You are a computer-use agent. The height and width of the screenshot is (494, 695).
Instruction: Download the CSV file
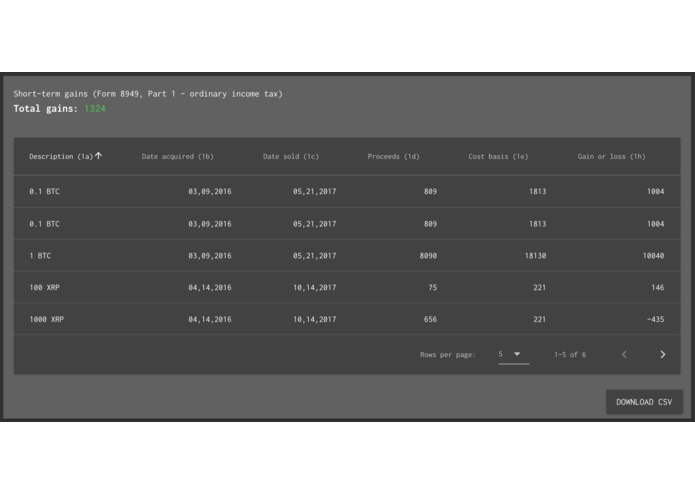[644, 402]
